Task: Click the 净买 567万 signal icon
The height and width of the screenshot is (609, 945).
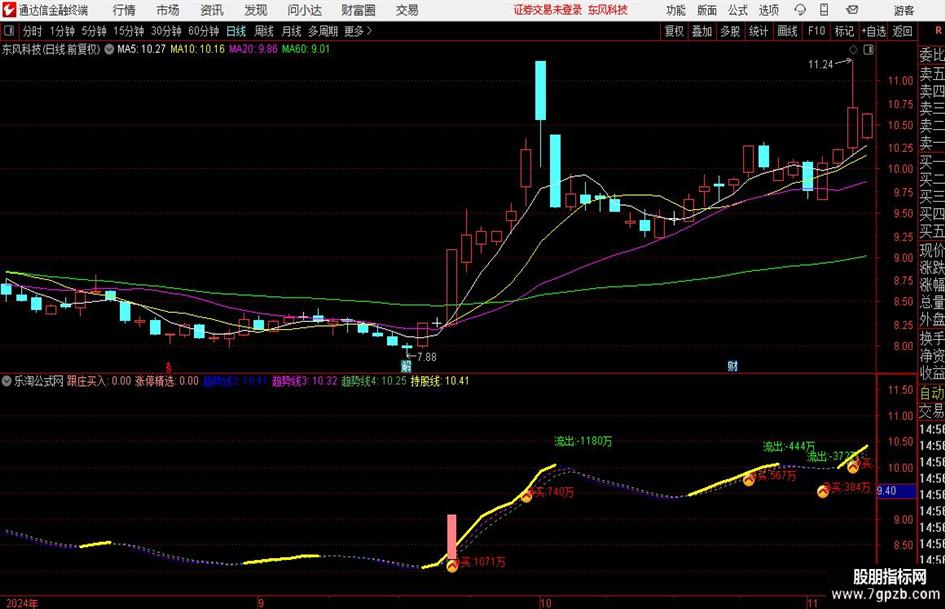Action: [749, 479]
